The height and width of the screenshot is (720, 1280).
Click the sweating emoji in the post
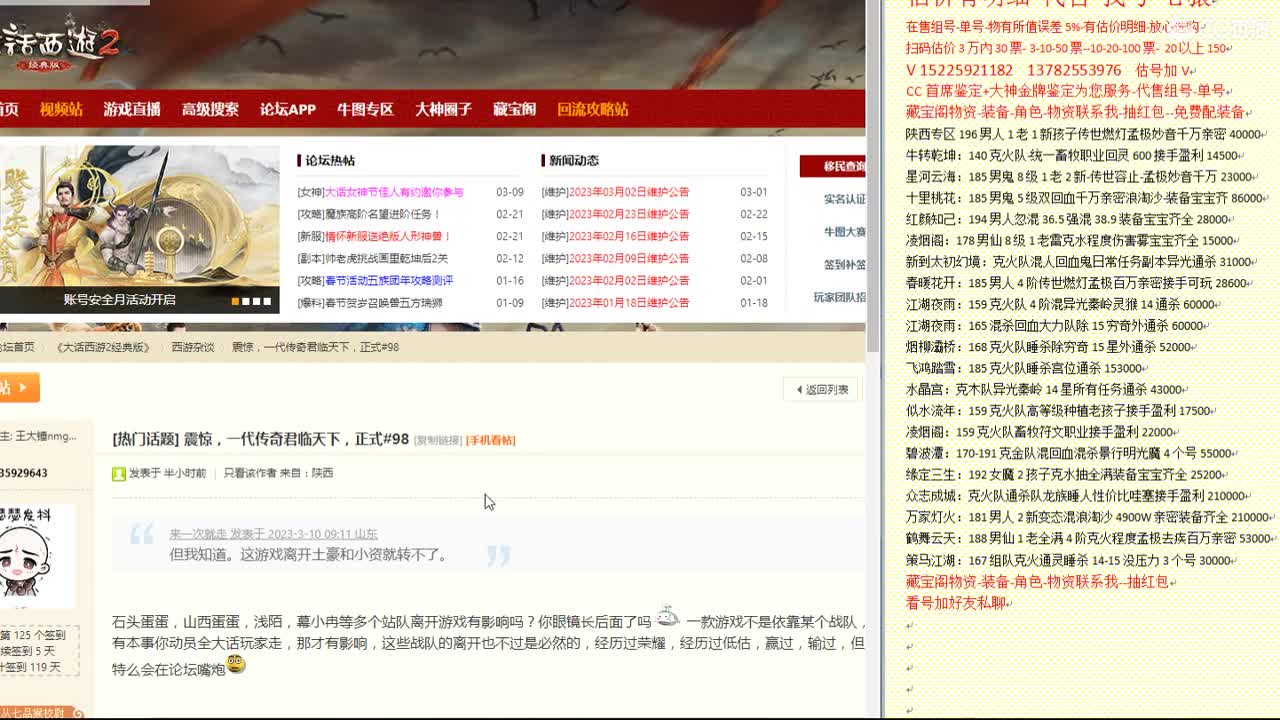click(667, 618)
